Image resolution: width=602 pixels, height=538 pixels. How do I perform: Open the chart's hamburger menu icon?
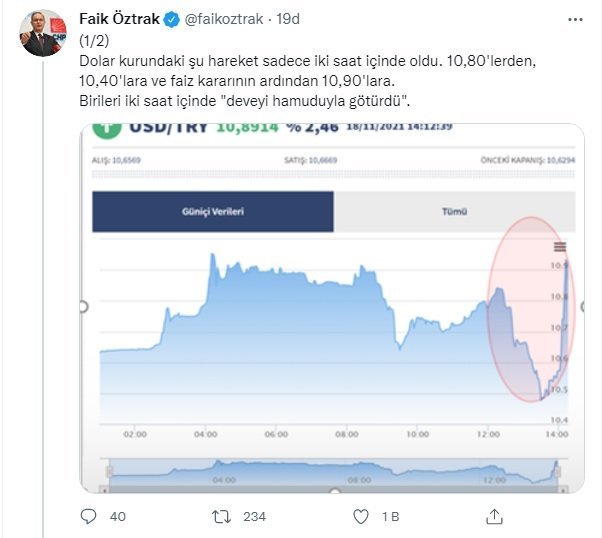click(560, 246)
